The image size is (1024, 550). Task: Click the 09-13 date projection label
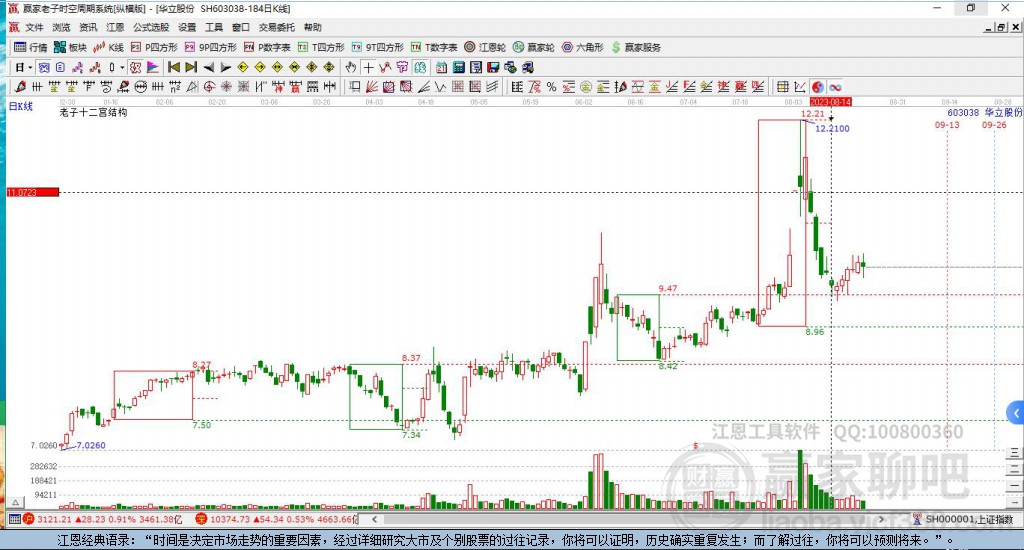pos(947,125)
